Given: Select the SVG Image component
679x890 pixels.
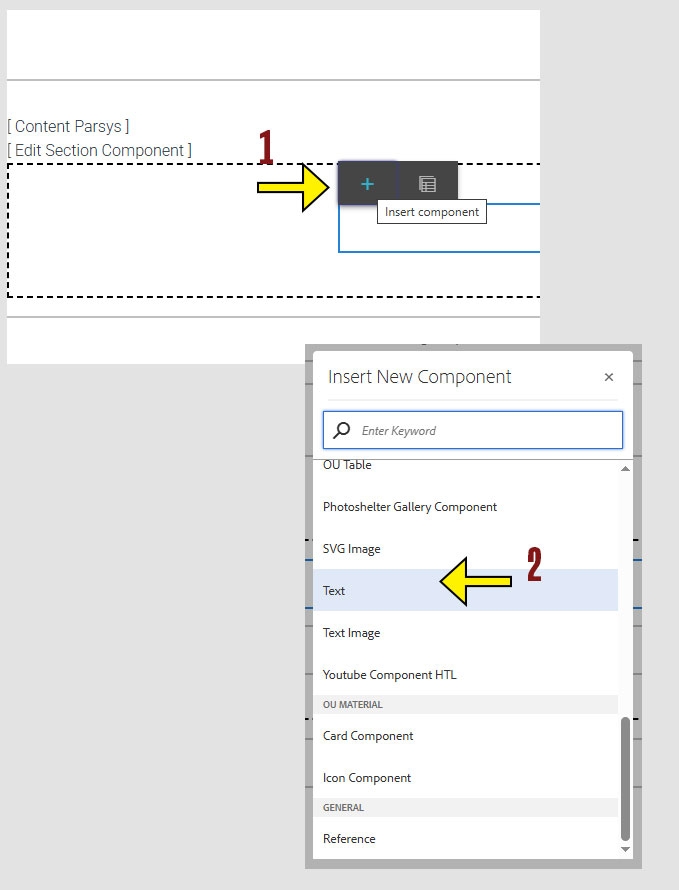Looking at the screenshot, I should pyautogui.click(x=465, y=548).
